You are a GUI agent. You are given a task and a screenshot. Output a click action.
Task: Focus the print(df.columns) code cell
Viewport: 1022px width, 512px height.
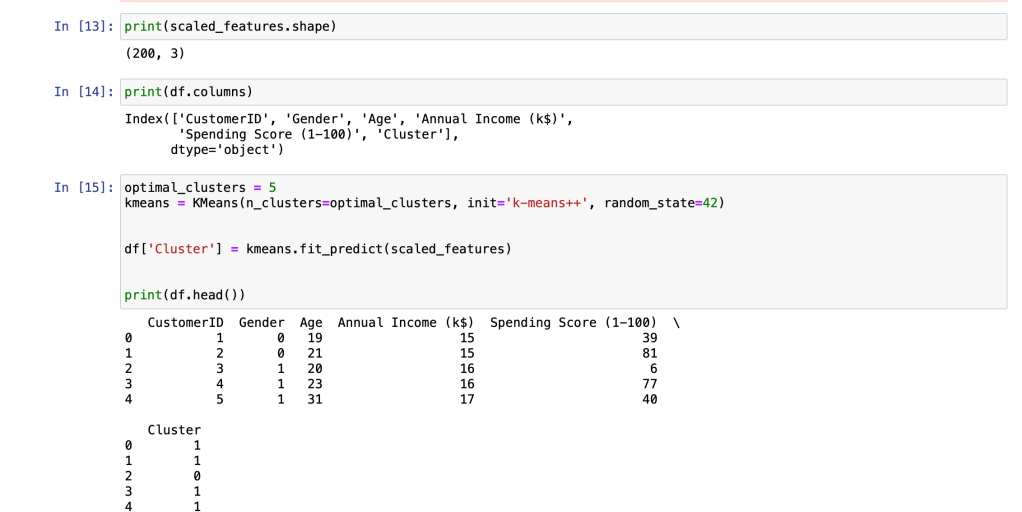(x=560, y=92)
